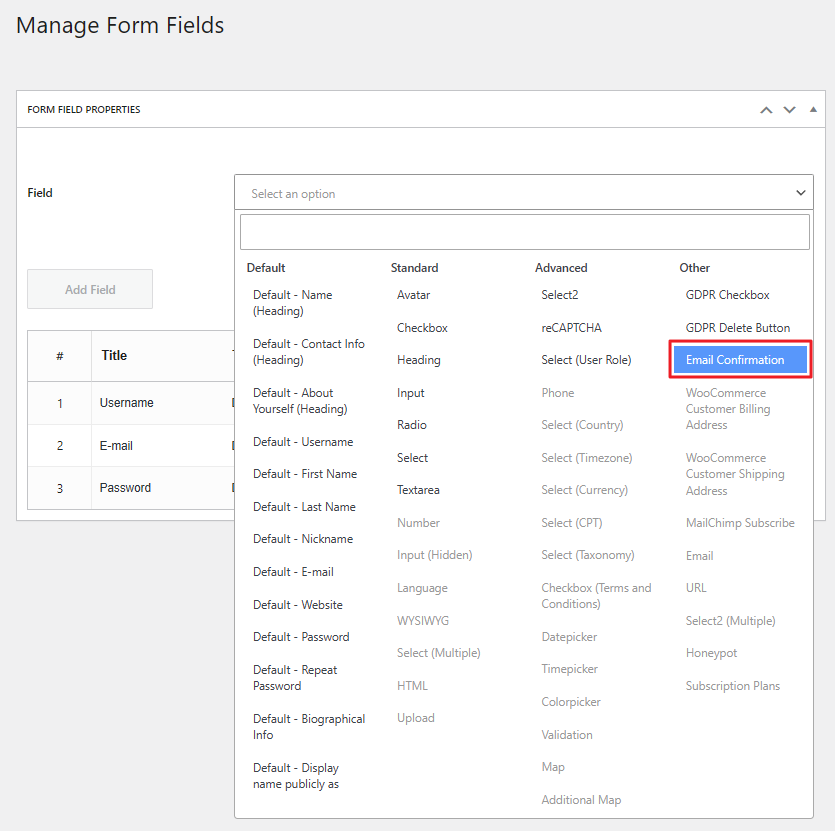Choose Avatar field type
Screen dimensions: 835x831
413,295
